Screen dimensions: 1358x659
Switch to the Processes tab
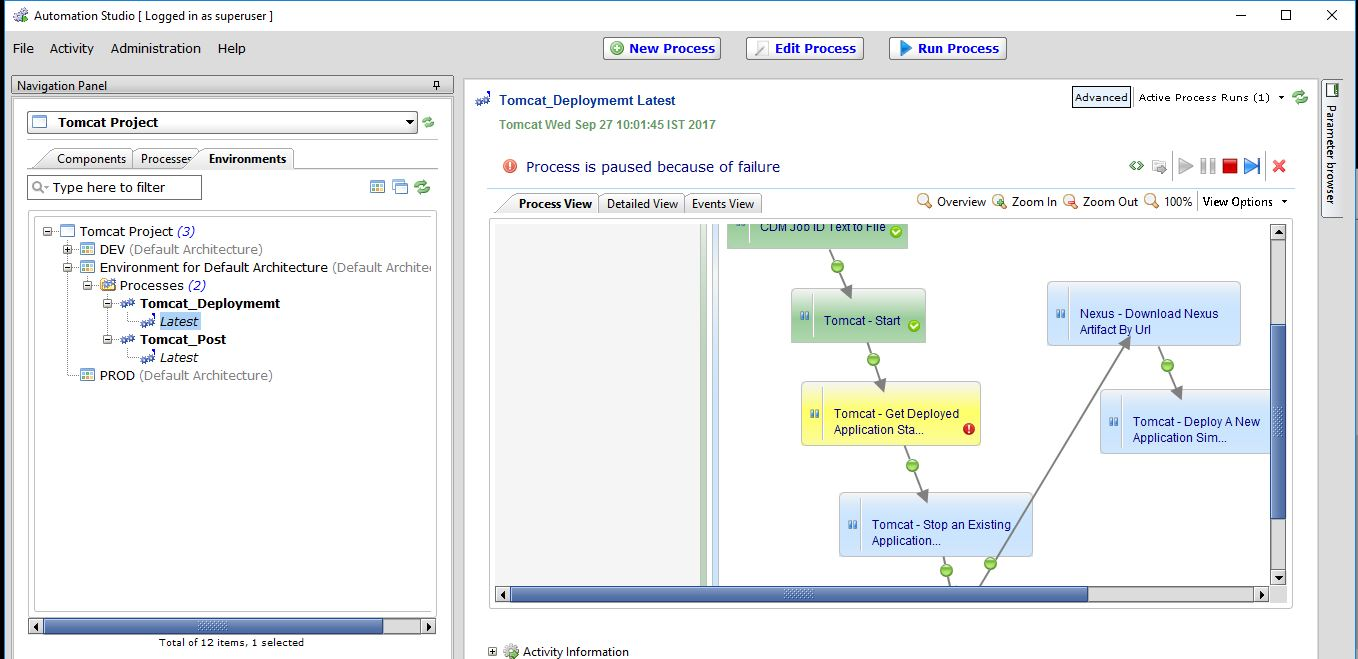coord(165,159)
